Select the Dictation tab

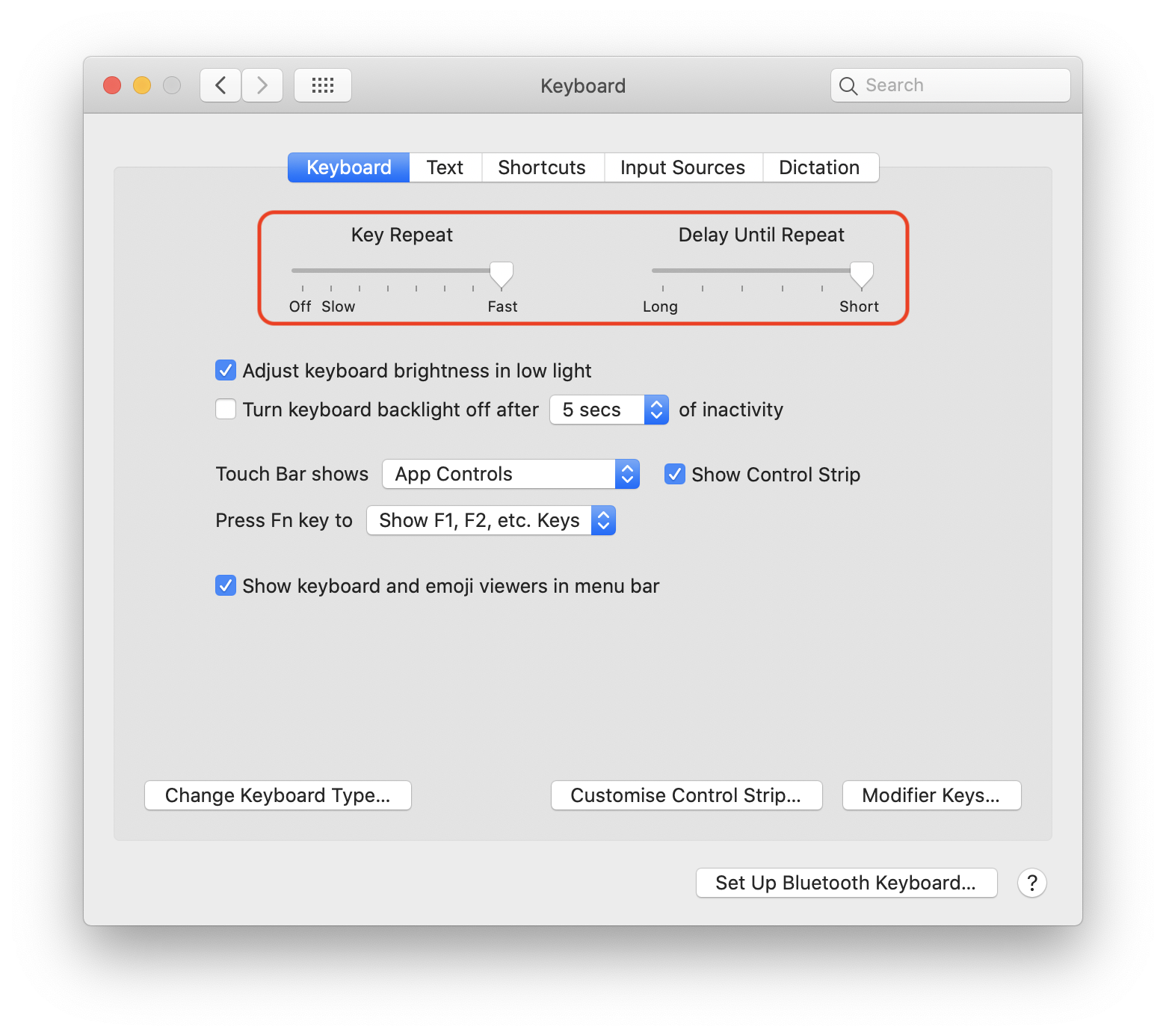[820, 167]
